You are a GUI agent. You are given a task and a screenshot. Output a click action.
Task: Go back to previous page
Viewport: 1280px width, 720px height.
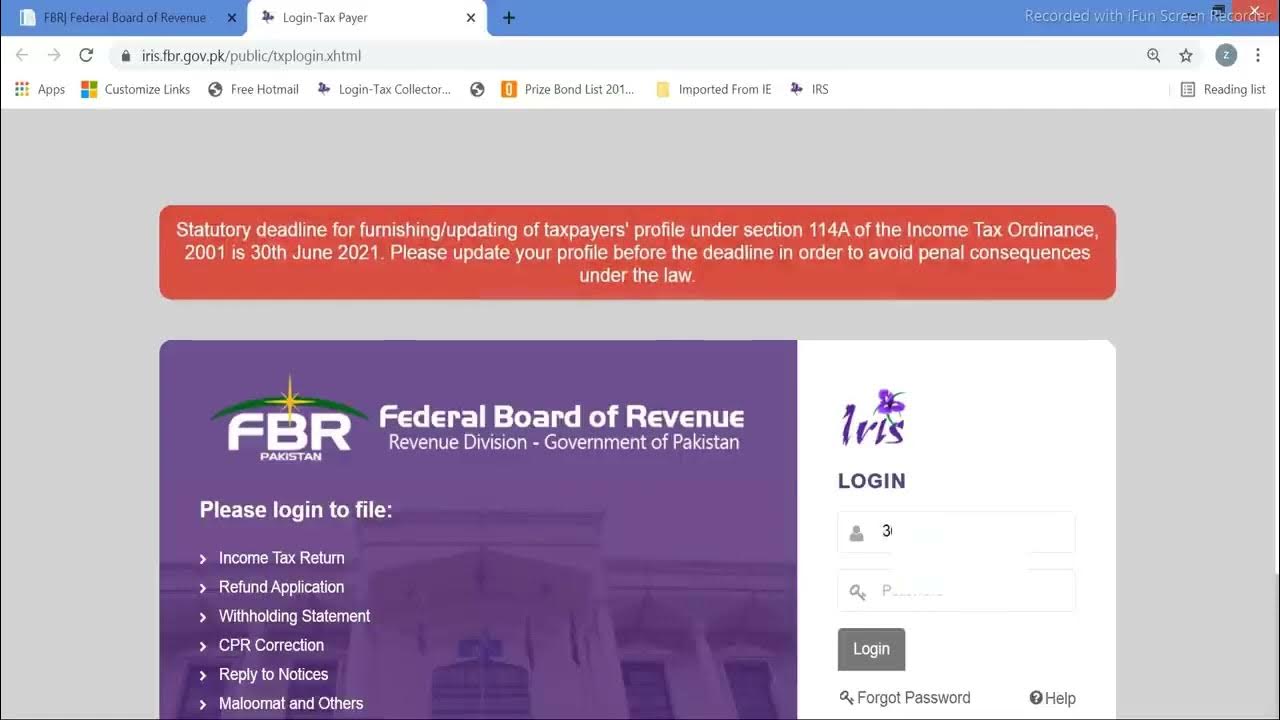[22, 56]
